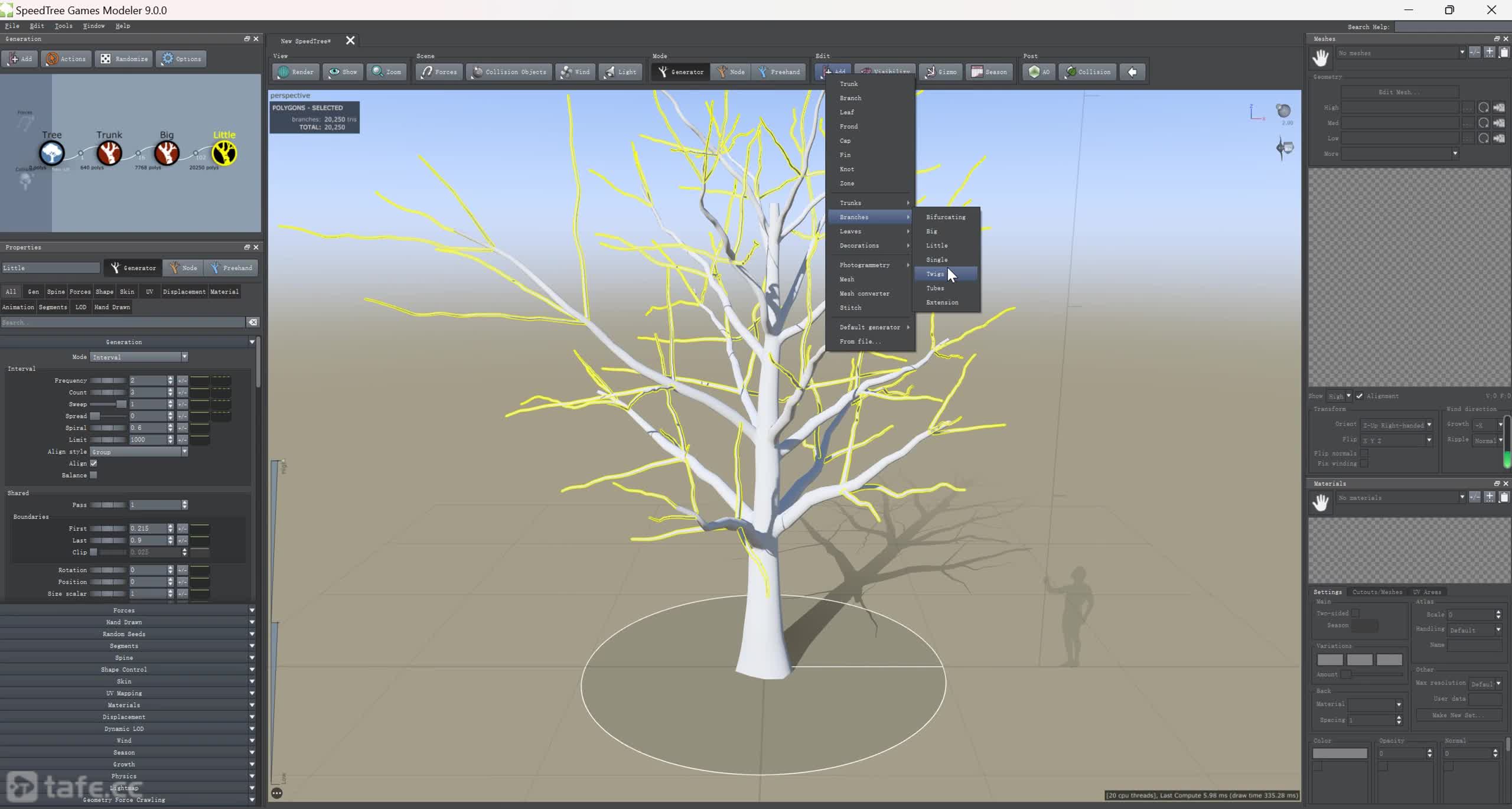The image size is (1512, 809).
Task: Click the Zoom magnifier button
Action: coord(386,72)
